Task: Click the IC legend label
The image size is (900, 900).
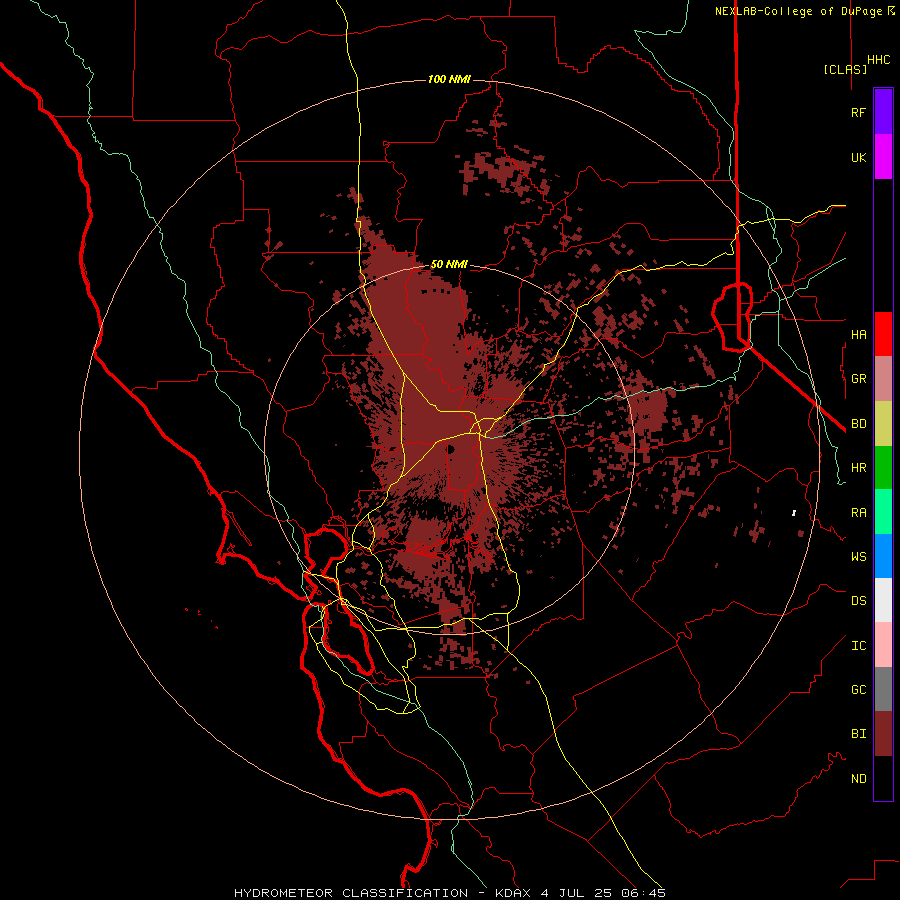Action: 858,645
